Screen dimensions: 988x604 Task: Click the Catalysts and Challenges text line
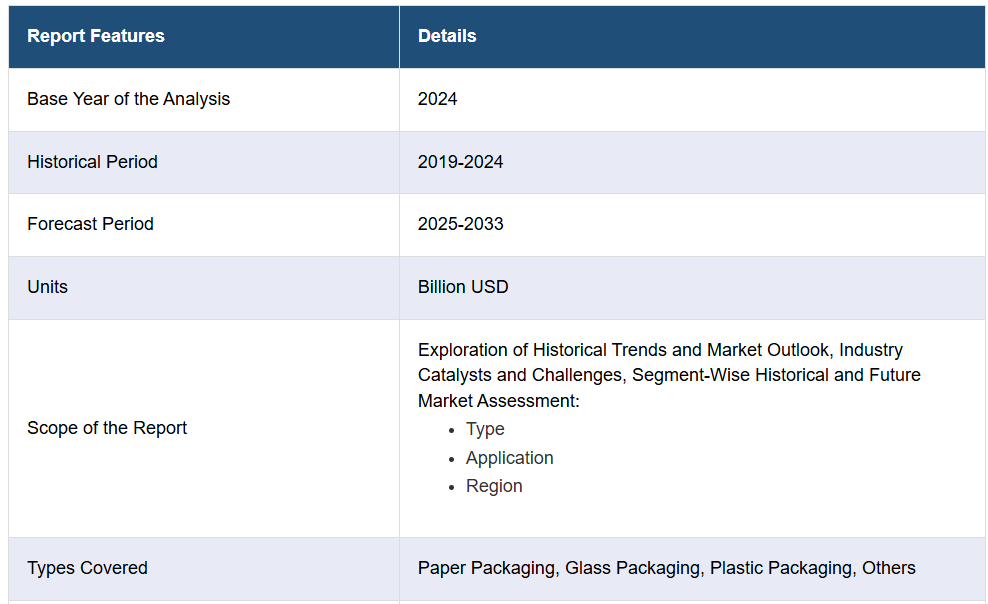(669, 375)
